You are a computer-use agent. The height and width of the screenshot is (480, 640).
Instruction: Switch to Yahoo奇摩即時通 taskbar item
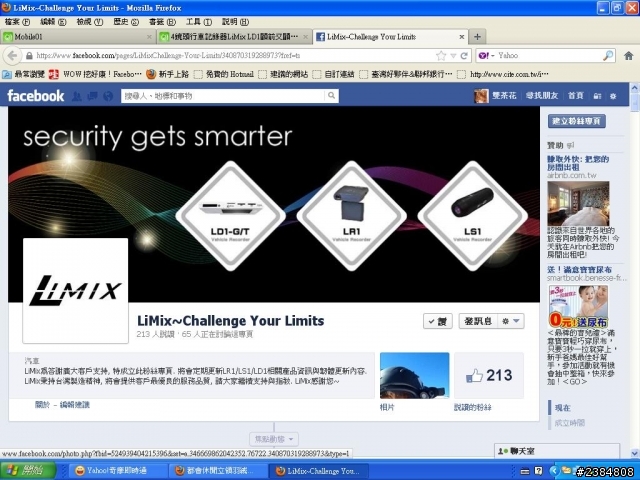pos(117,471)
